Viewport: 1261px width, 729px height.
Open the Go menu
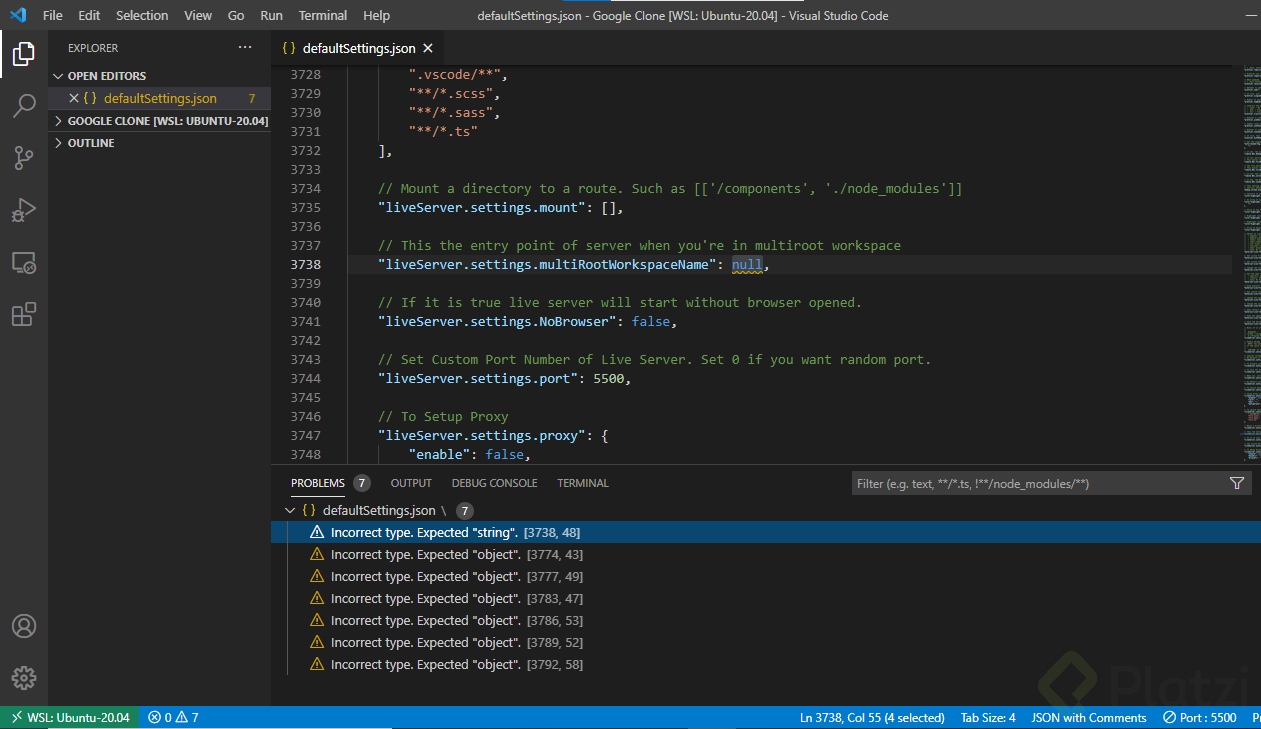click(x=236, y=15)
